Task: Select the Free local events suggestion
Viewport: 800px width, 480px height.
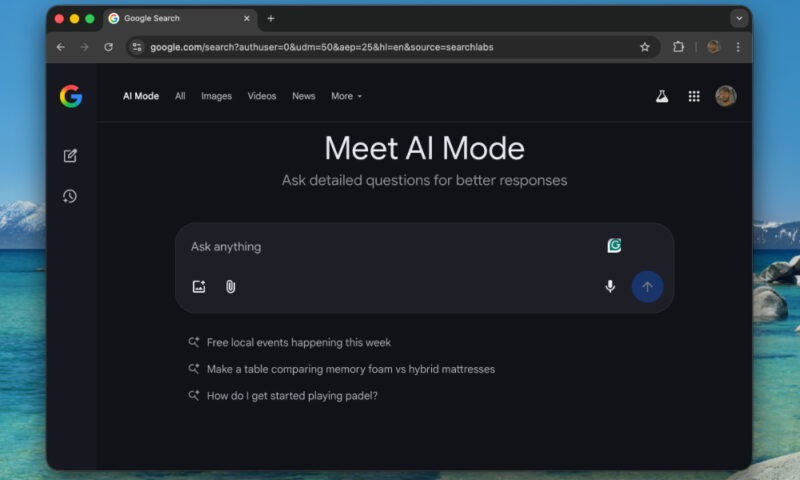Action: point(298,342)
